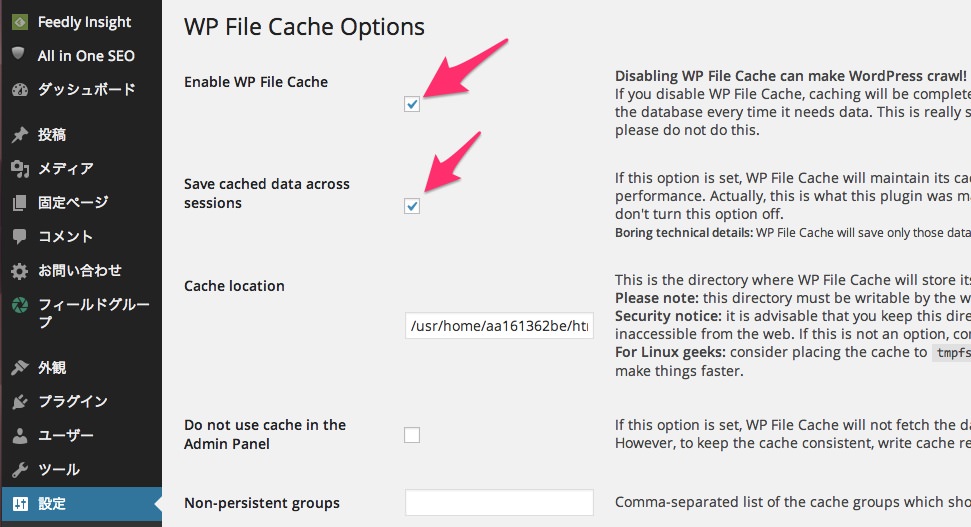Click the All in One SEO shield icon
The width and height of the screenshot is (971, 527).
click(x=19, y=54)
